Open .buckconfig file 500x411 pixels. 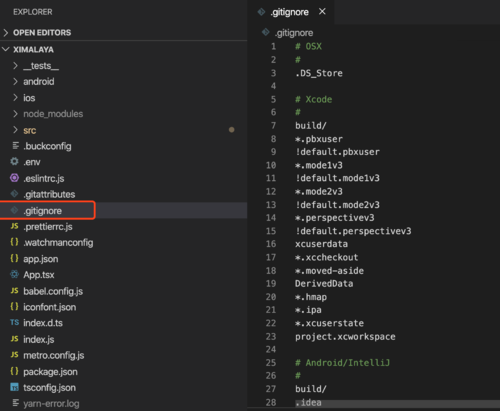(47, 146)
